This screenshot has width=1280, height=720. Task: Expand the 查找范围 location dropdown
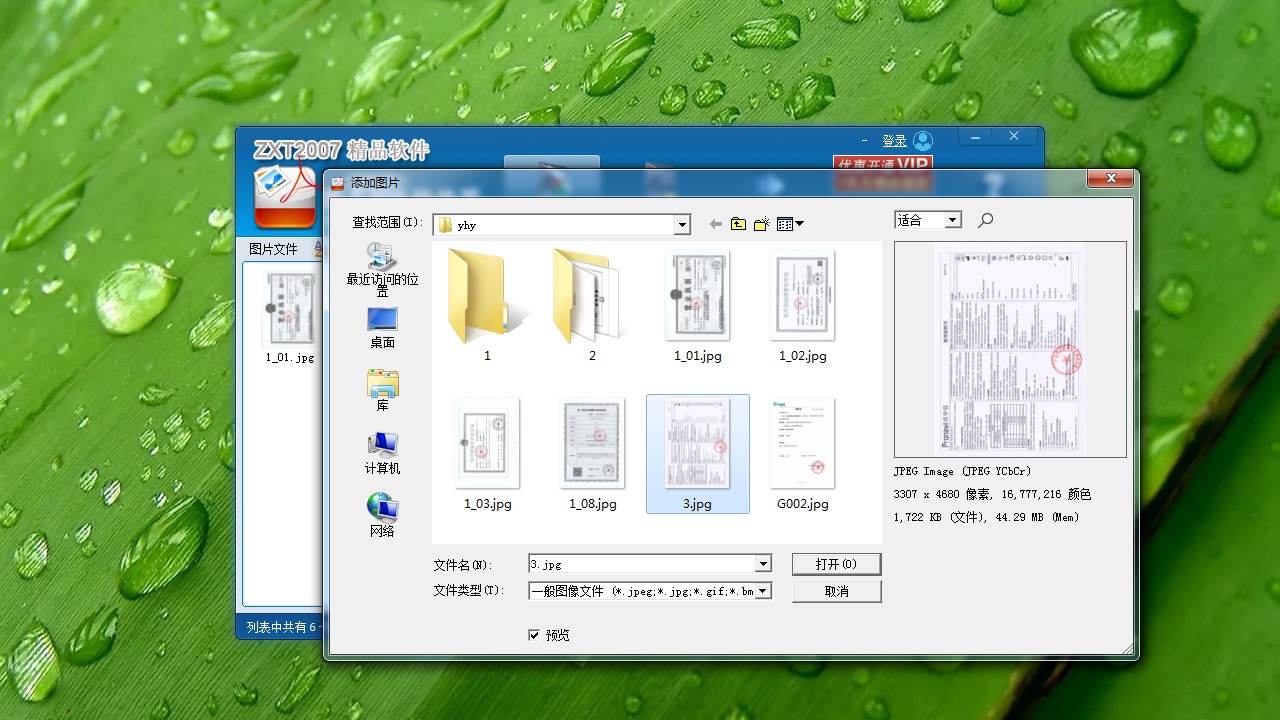click(x=684, y=224)
